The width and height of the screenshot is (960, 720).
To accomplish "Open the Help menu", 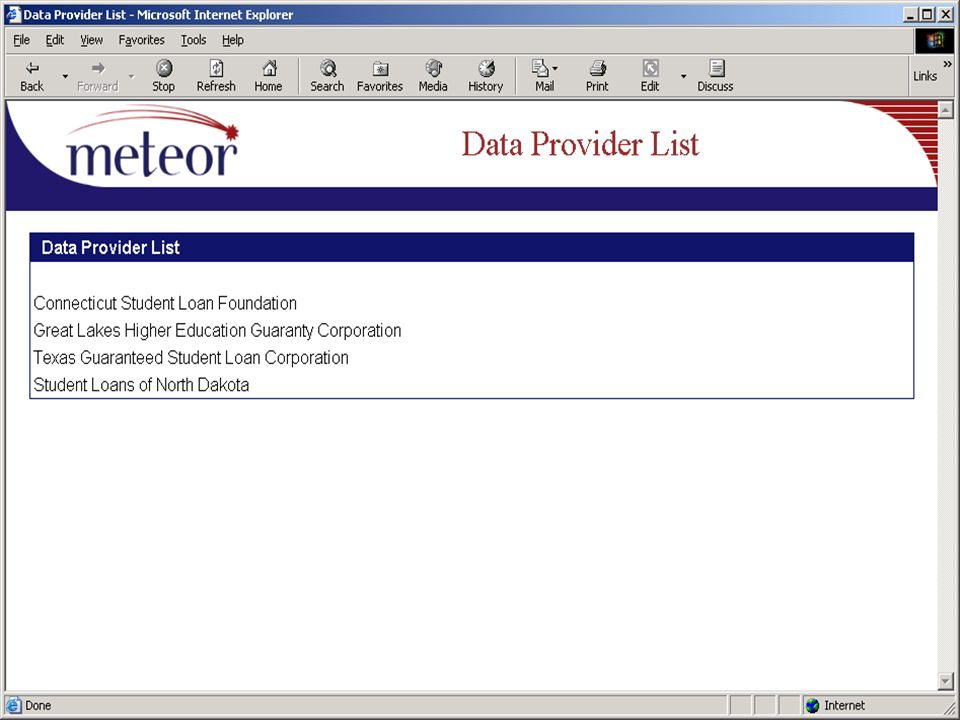I will (233, 40).
